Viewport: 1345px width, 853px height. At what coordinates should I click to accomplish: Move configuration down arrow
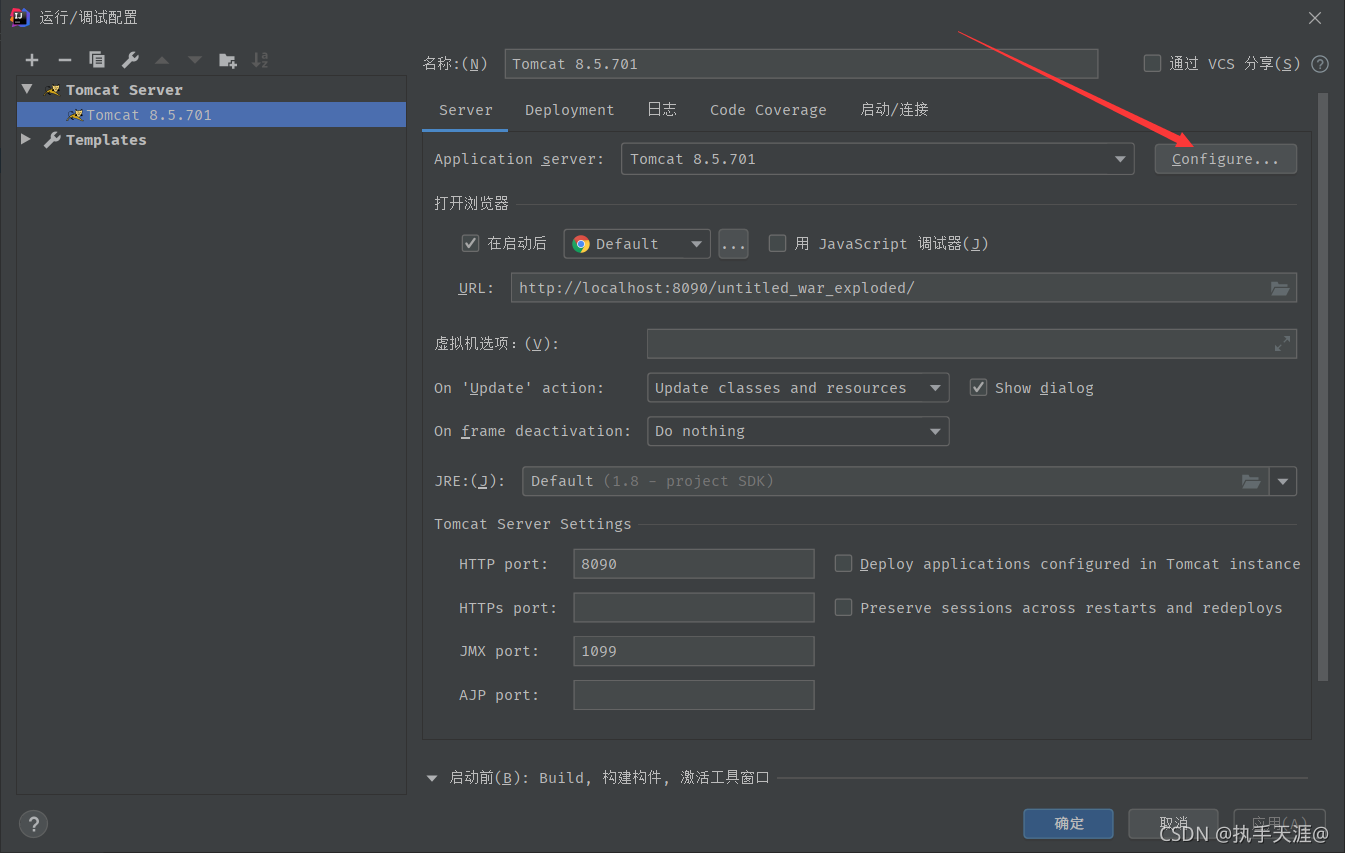(x=195, y=60)
